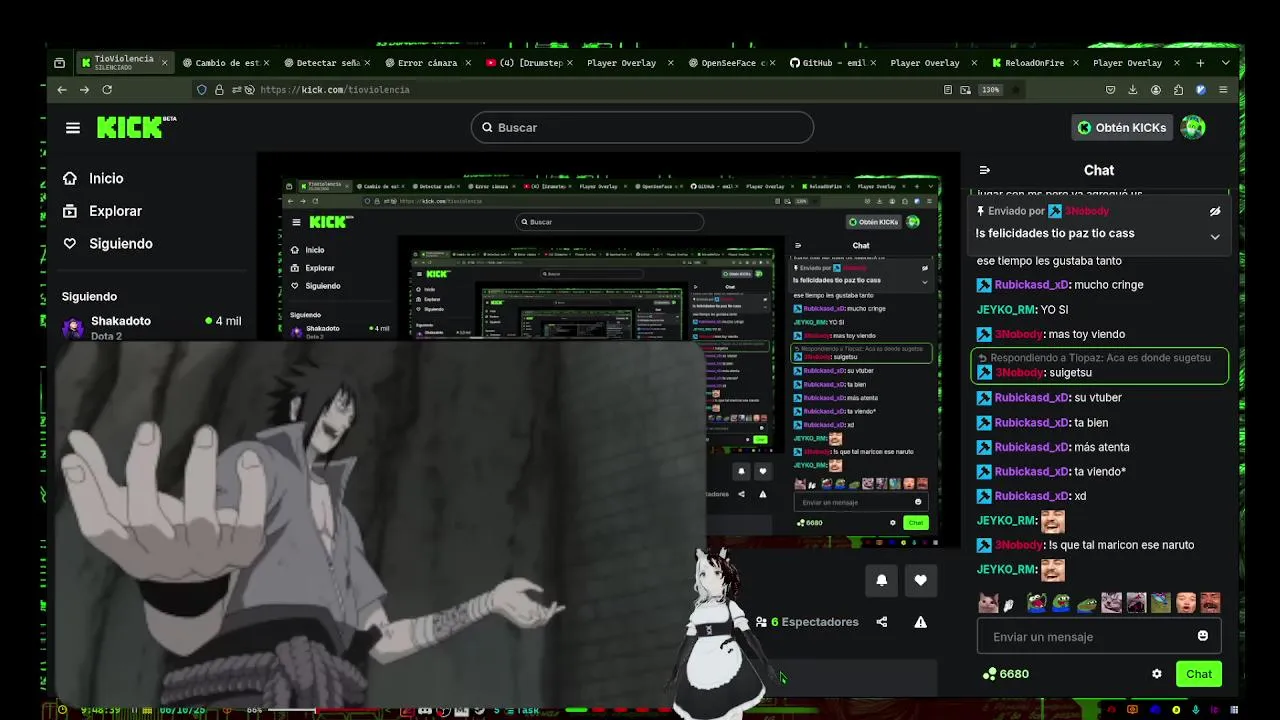Toggle reader view icon in address bar
Viewport: 1280px width, 720px height.
pyautogui.click(x=948, y=90)
